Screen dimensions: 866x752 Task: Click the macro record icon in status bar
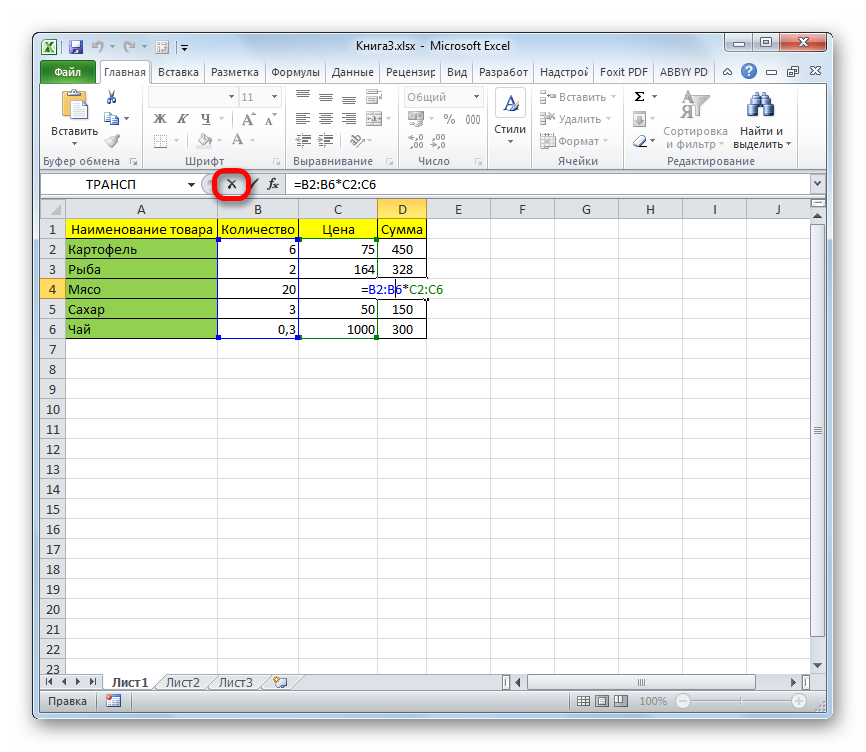(113, 702)
